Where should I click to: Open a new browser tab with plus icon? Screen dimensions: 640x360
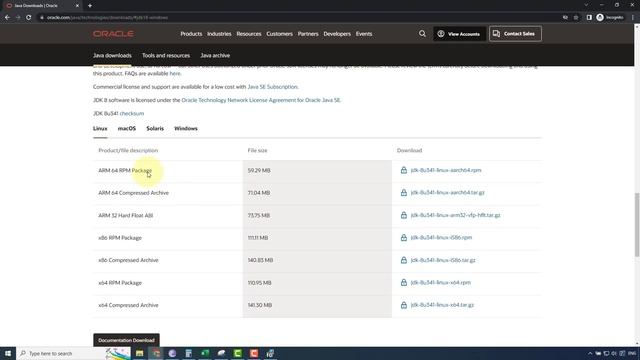pos(90,6)
